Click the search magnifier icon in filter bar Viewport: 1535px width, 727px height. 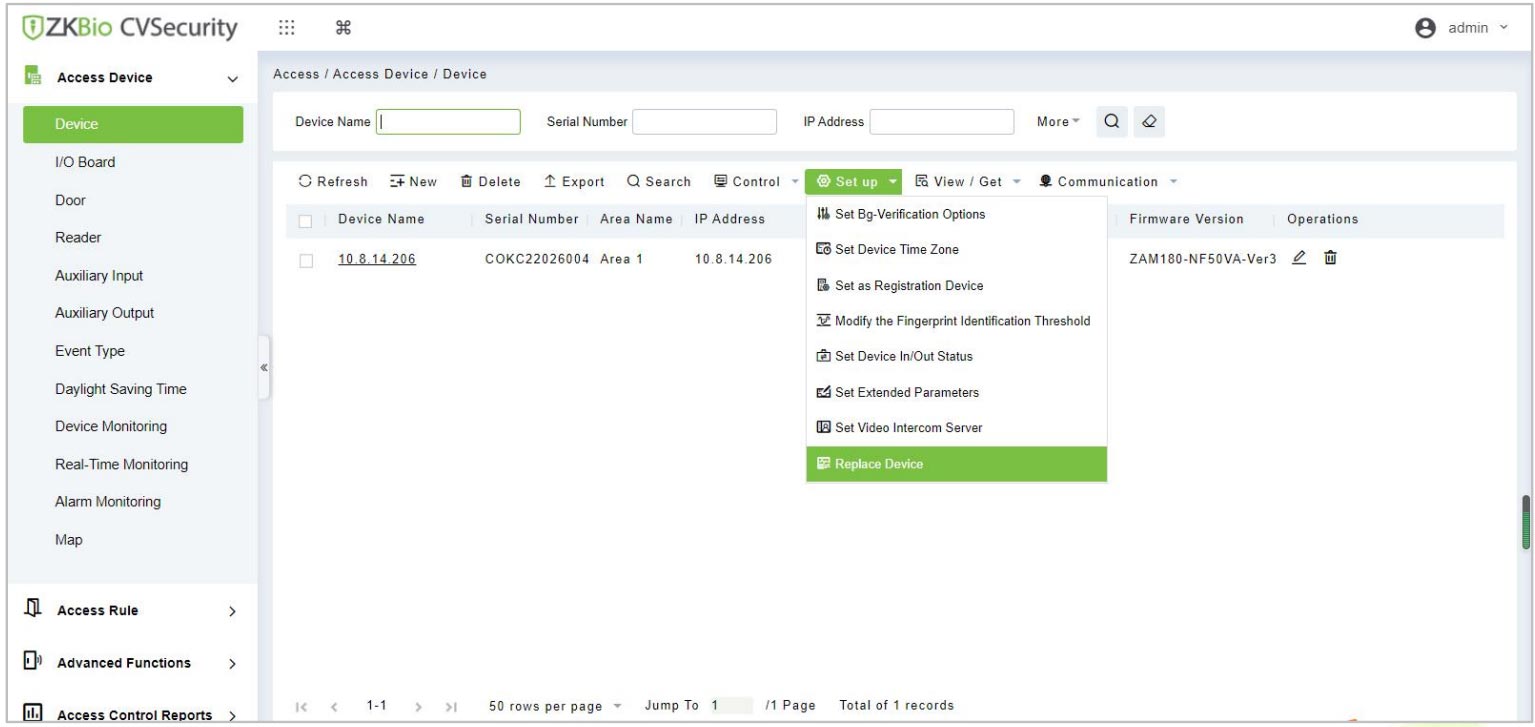pos(1108,121)
